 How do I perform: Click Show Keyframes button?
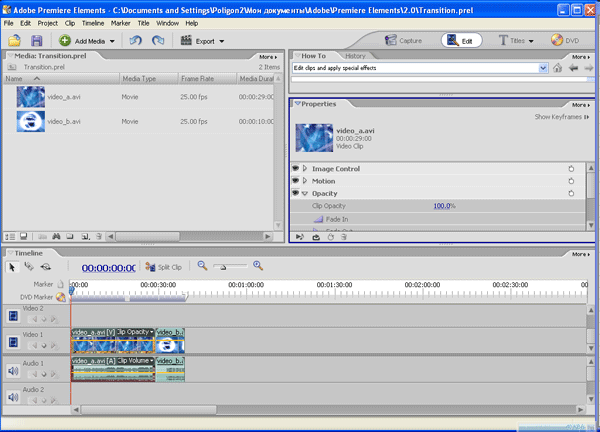coord(562,117)
